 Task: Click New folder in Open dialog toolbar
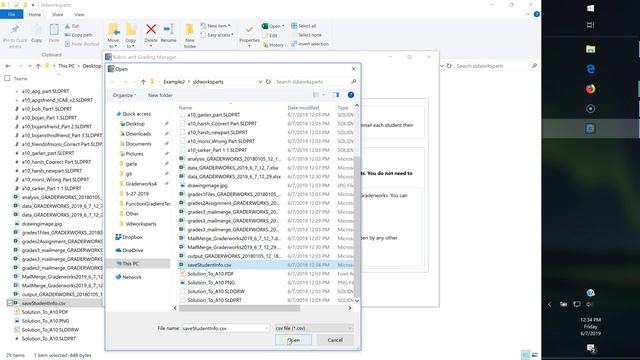click(x=160, y=95)
